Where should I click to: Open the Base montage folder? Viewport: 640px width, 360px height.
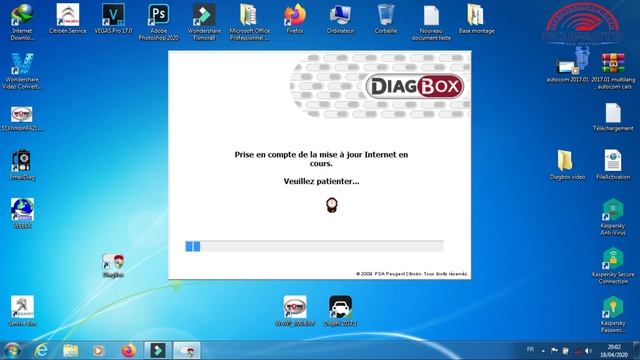476,18
